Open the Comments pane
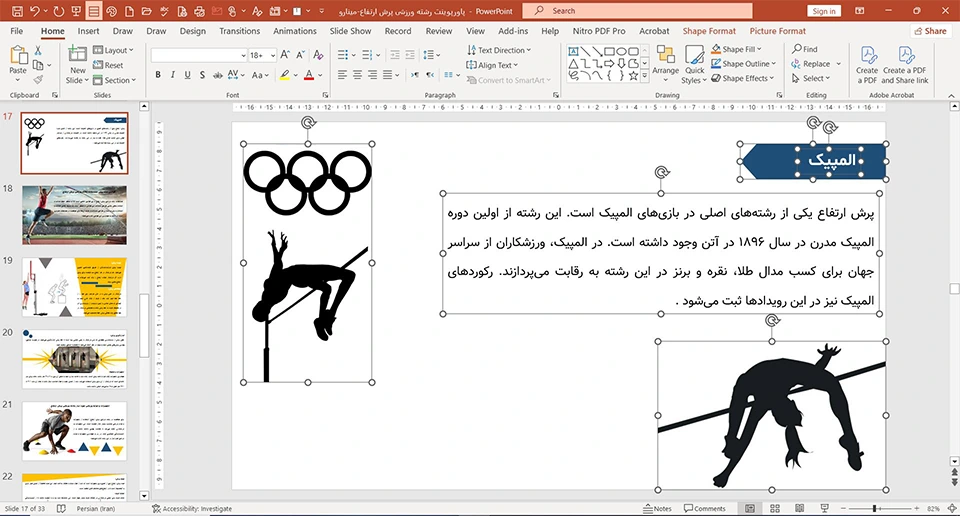The image size is (960, 516). [705, 509]
